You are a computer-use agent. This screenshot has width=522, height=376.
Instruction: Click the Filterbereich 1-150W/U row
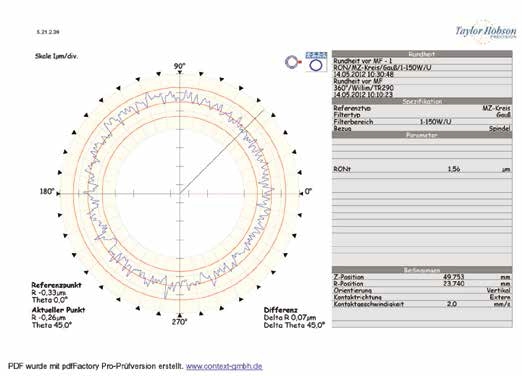(422, 122)
